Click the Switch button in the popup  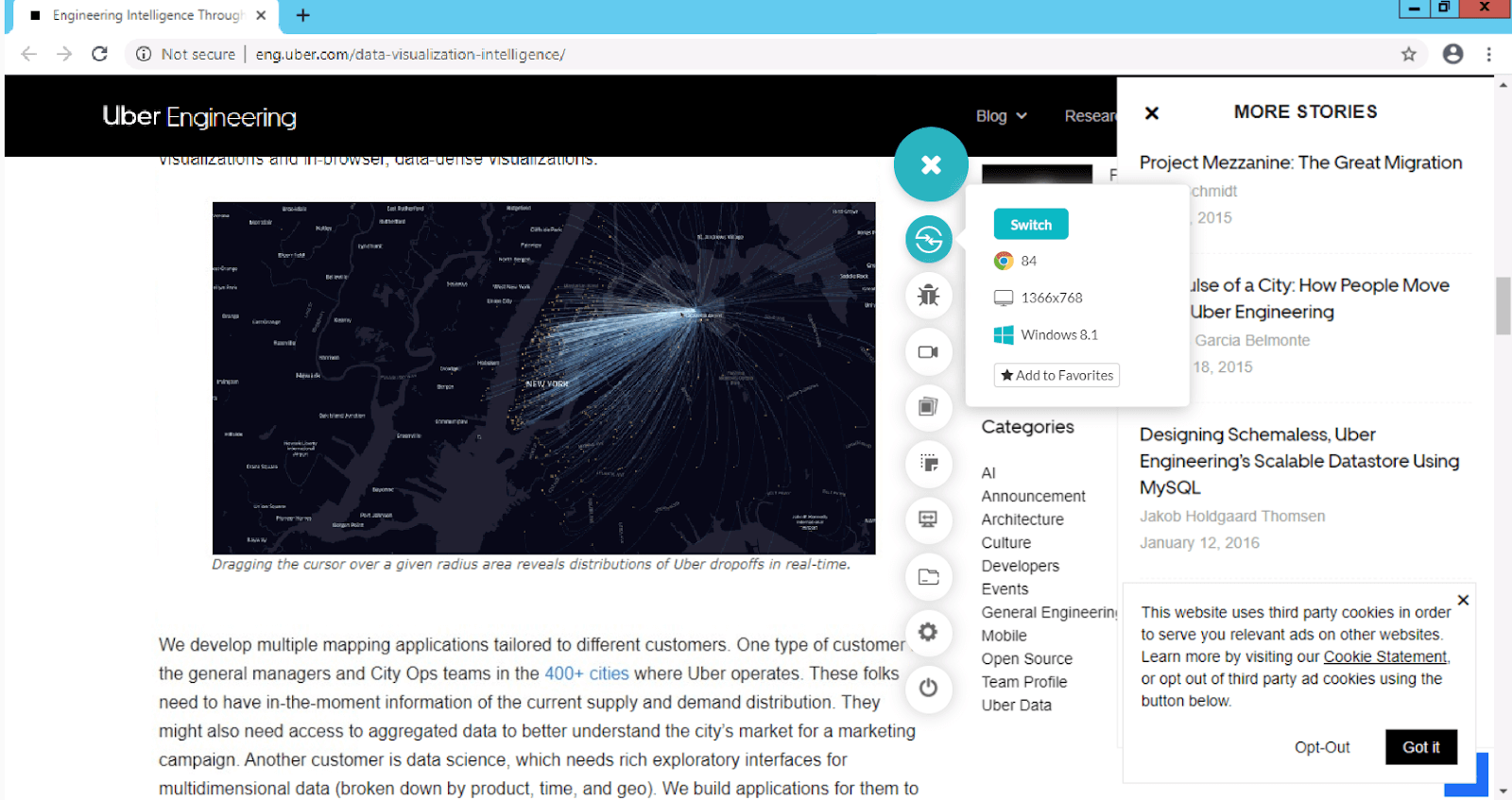coord(1031,225)
